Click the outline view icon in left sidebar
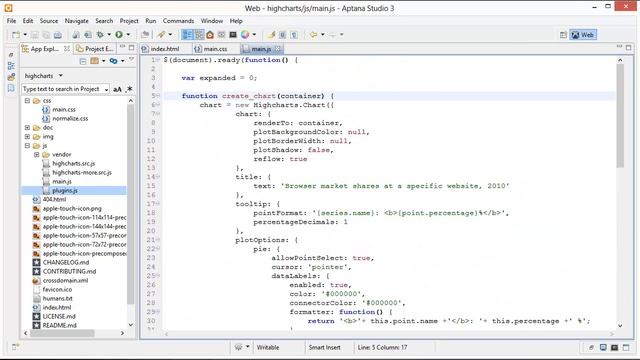 [x=11, y=65]
